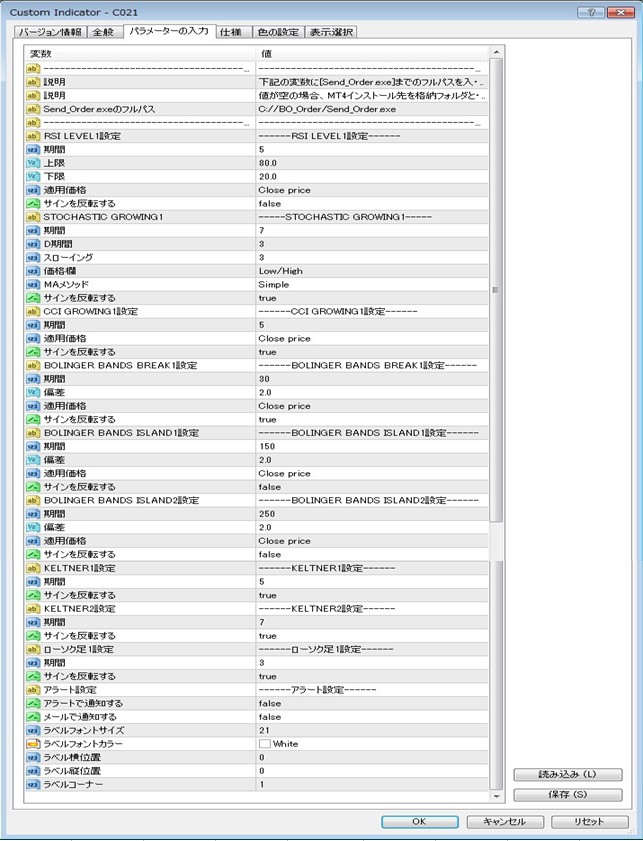Click the parameter list scrollbar up arrow
Viewport: 643px width, 841px height.
point(496,52)
